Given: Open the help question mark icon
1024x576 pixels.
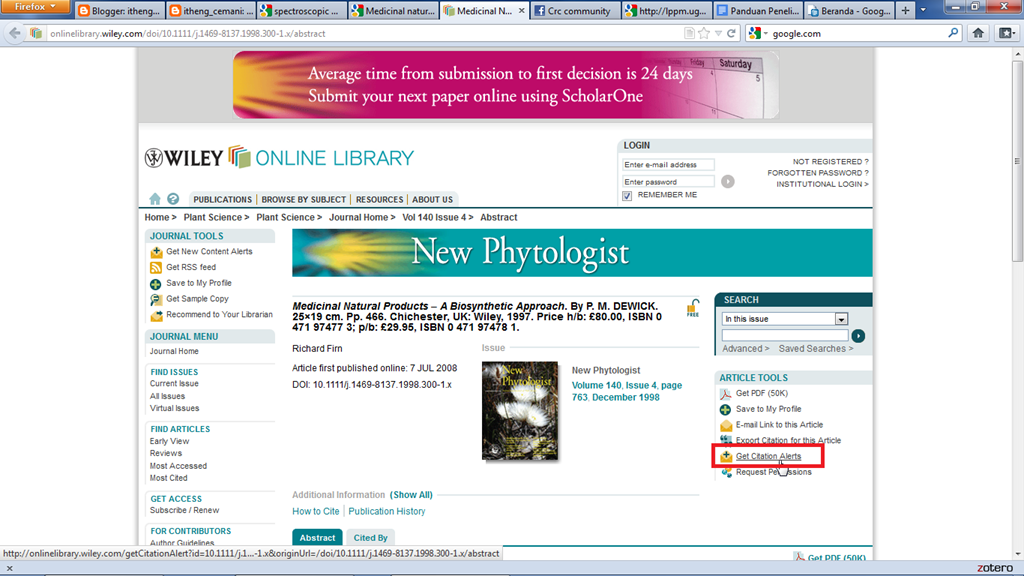Looking at the screenshot, I should coord(173,199).
